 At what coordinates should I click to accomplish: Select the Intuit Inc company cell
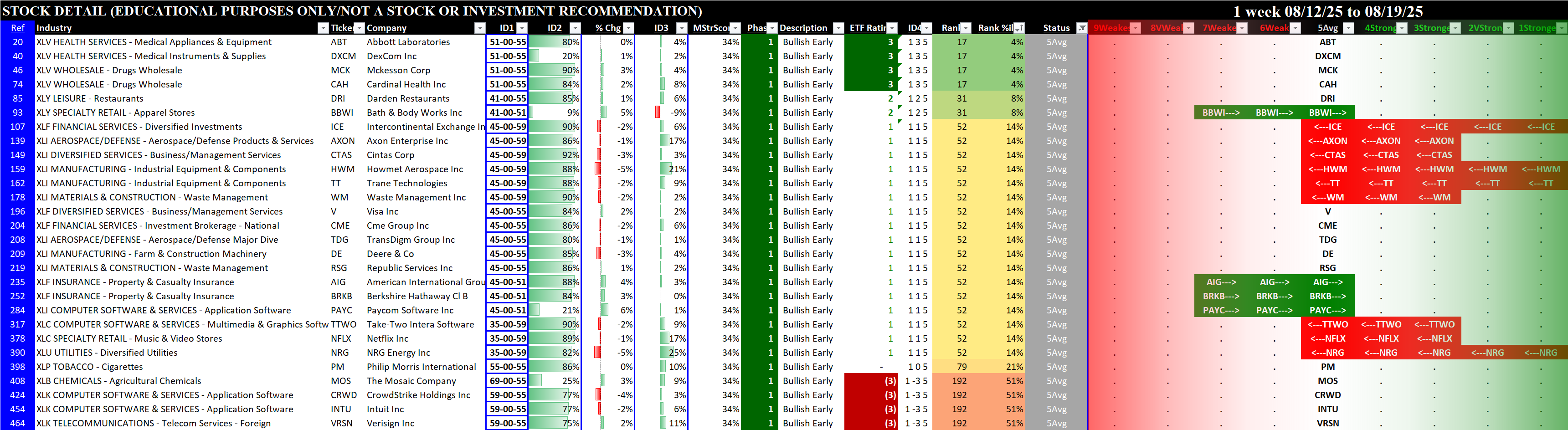pyautogui.click(x=385, y=410)
